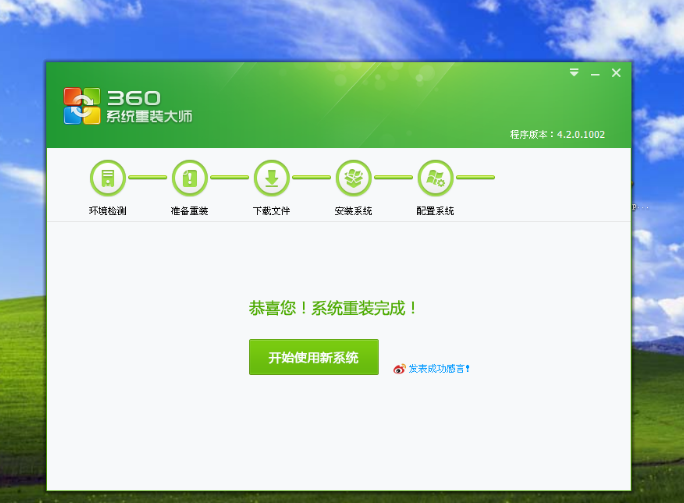
Task: Click the 程序版本：4.2.0.1002 text
Action: point(557,134)
